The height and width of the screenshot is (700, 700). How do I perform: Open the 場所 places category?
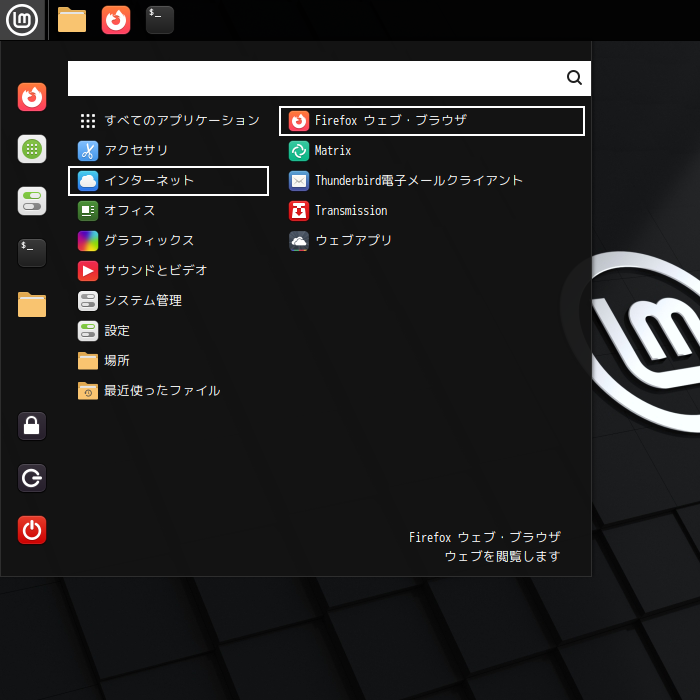pyautogui.click(x=168, y=361)
